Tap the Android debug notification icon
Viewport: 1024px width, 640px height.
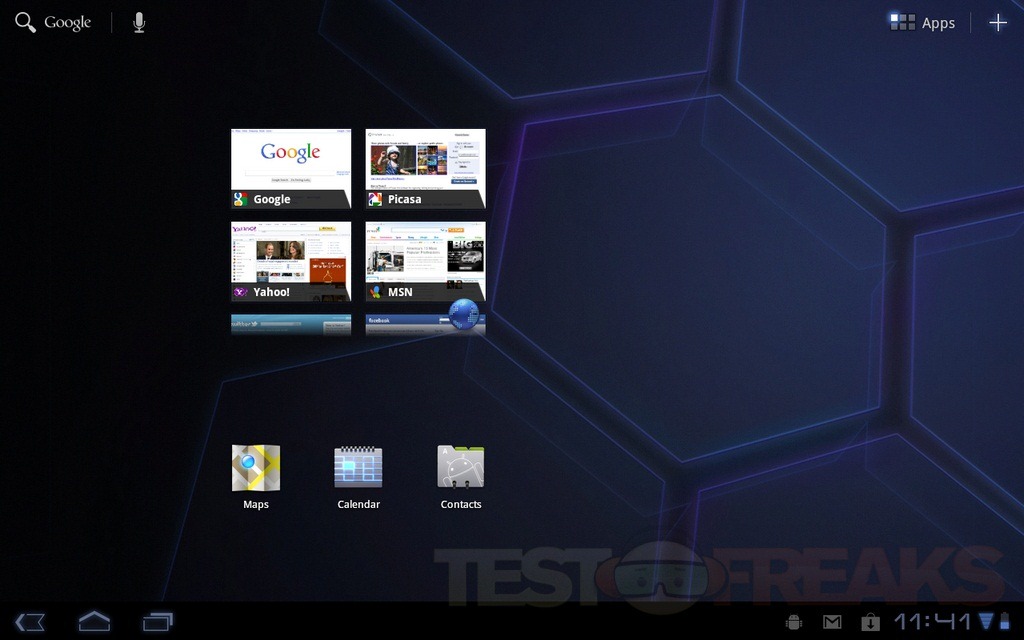pyautogui.click(x=794, y=622)
